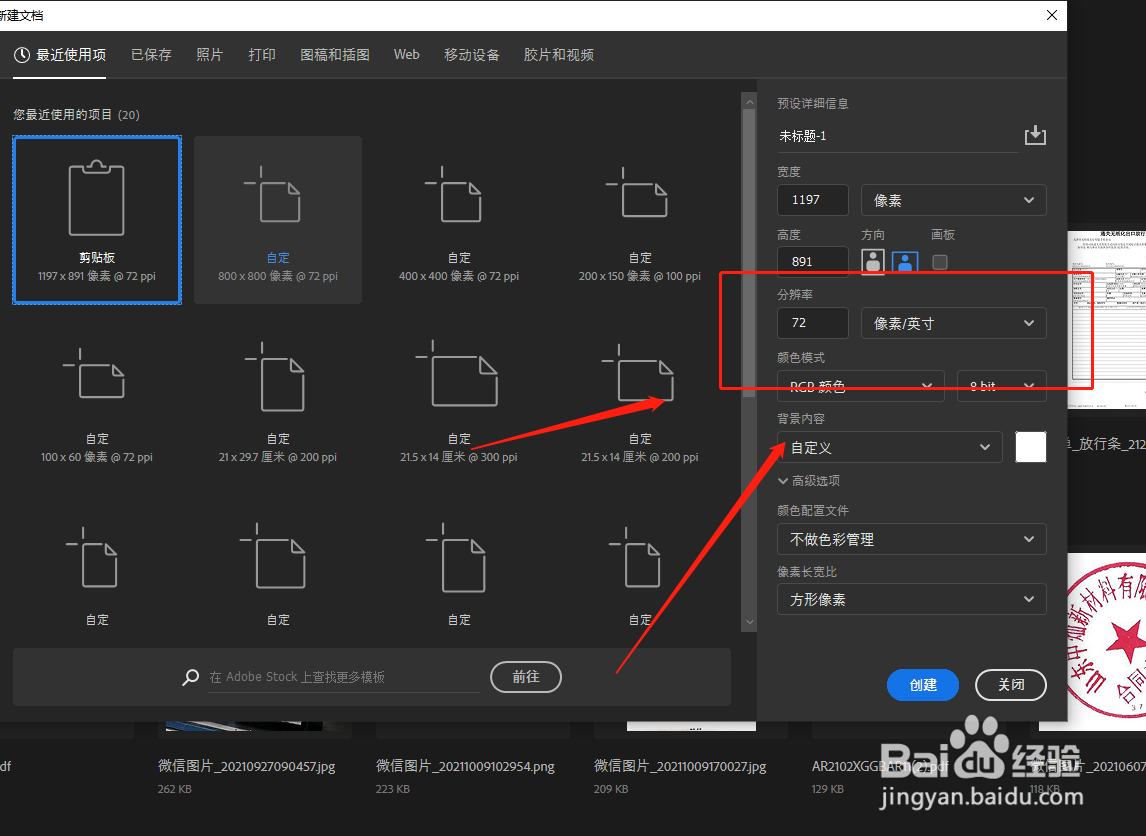Select the Clipboard preset 1197 x 891

96,219
